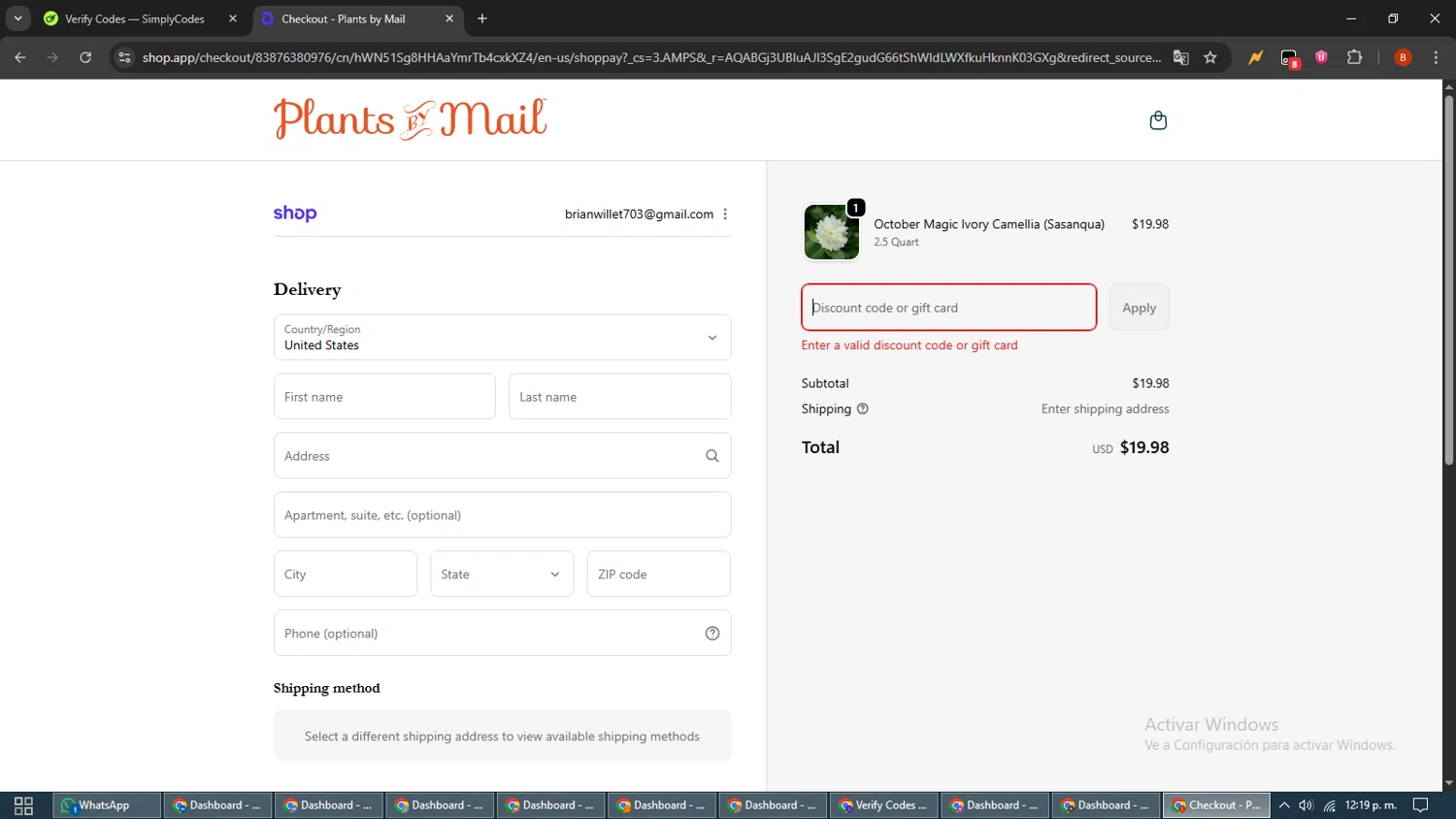Open WhatsApp from the taskbar
Viewport: 1456px width, 819px height.
106,805
